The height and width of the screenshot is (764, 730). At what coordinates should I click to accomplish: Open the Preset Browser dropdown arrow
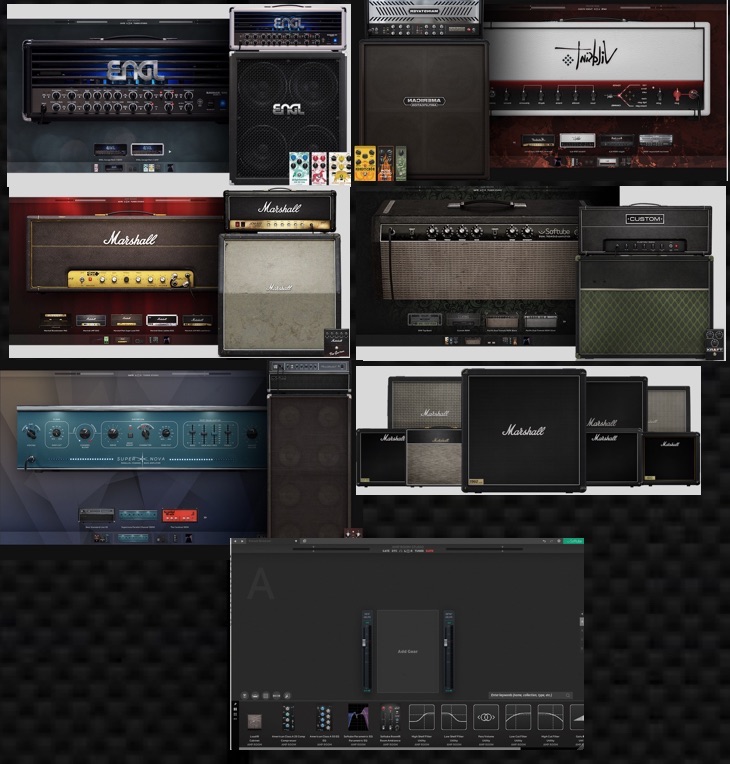click(296, 541)
